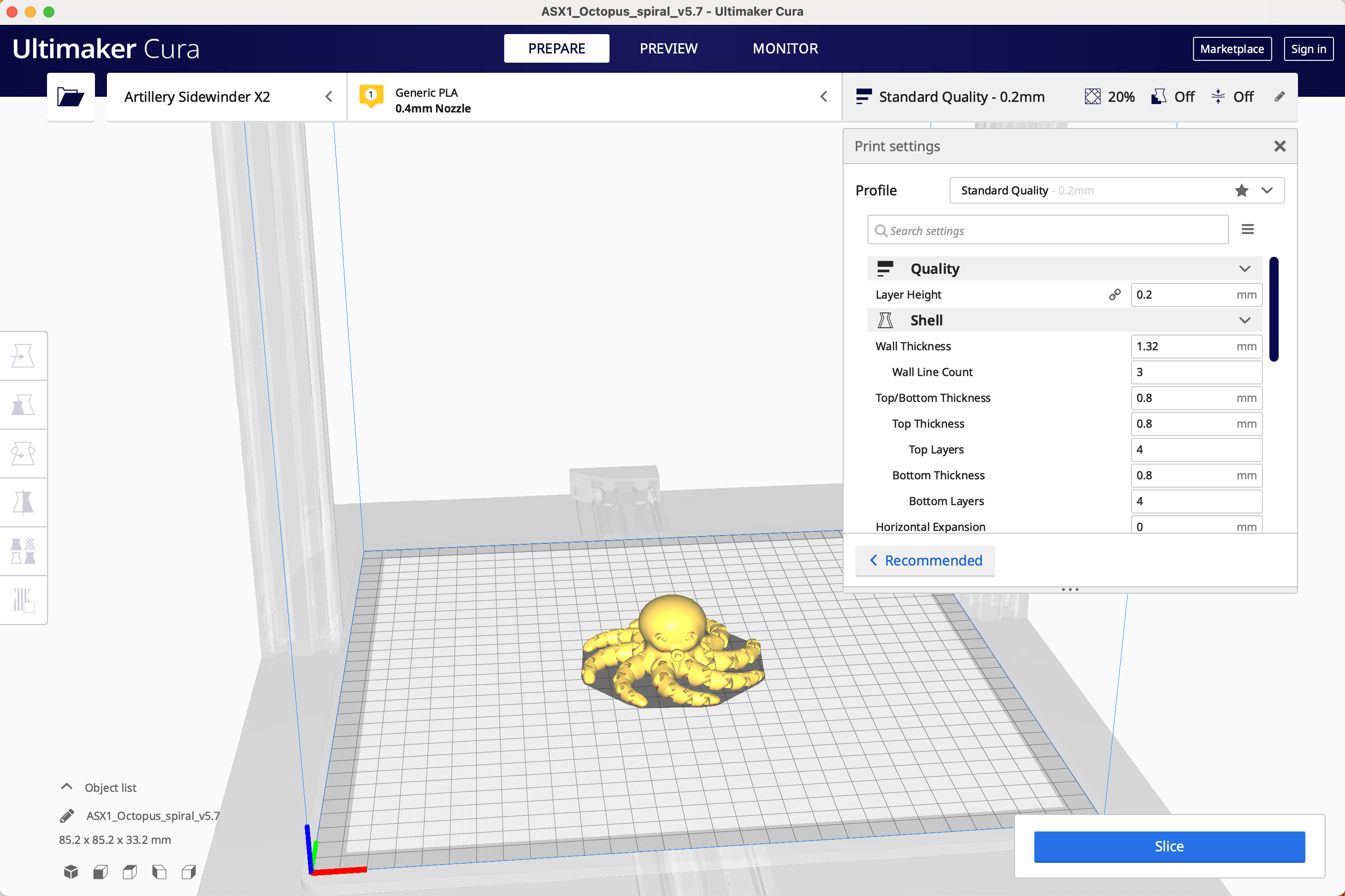Switch to right side view icon
This screenshot has height=896, width=1345.
coord(189,872)
